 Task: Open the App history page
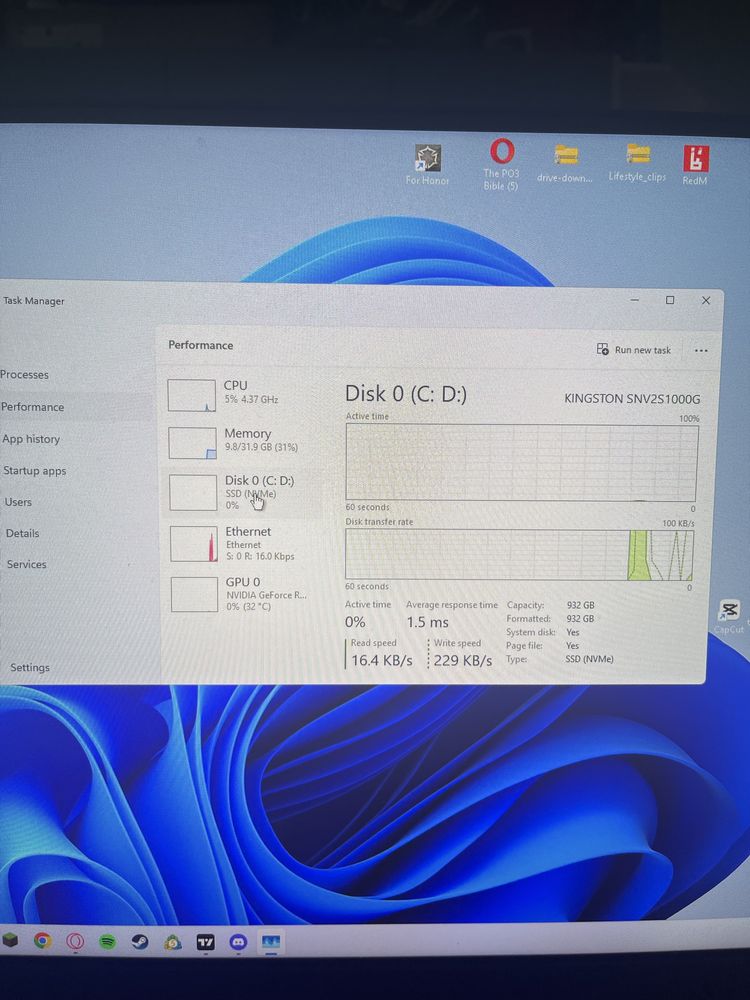coord(31,439)
